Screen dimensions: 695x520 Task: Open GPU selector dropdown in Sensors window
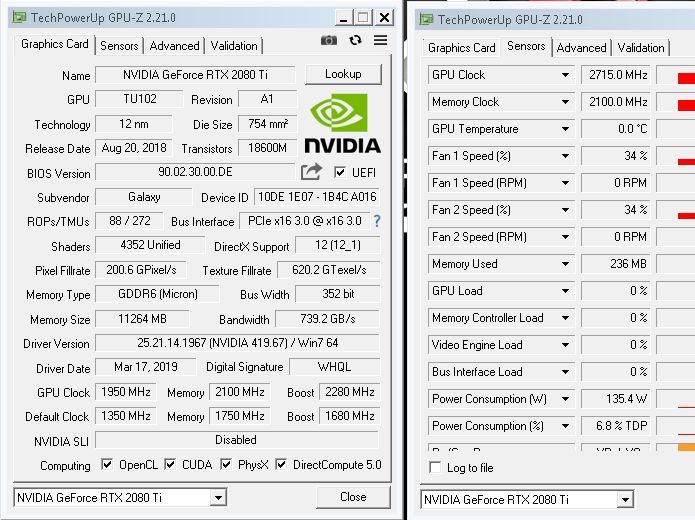tap(625, 500)
